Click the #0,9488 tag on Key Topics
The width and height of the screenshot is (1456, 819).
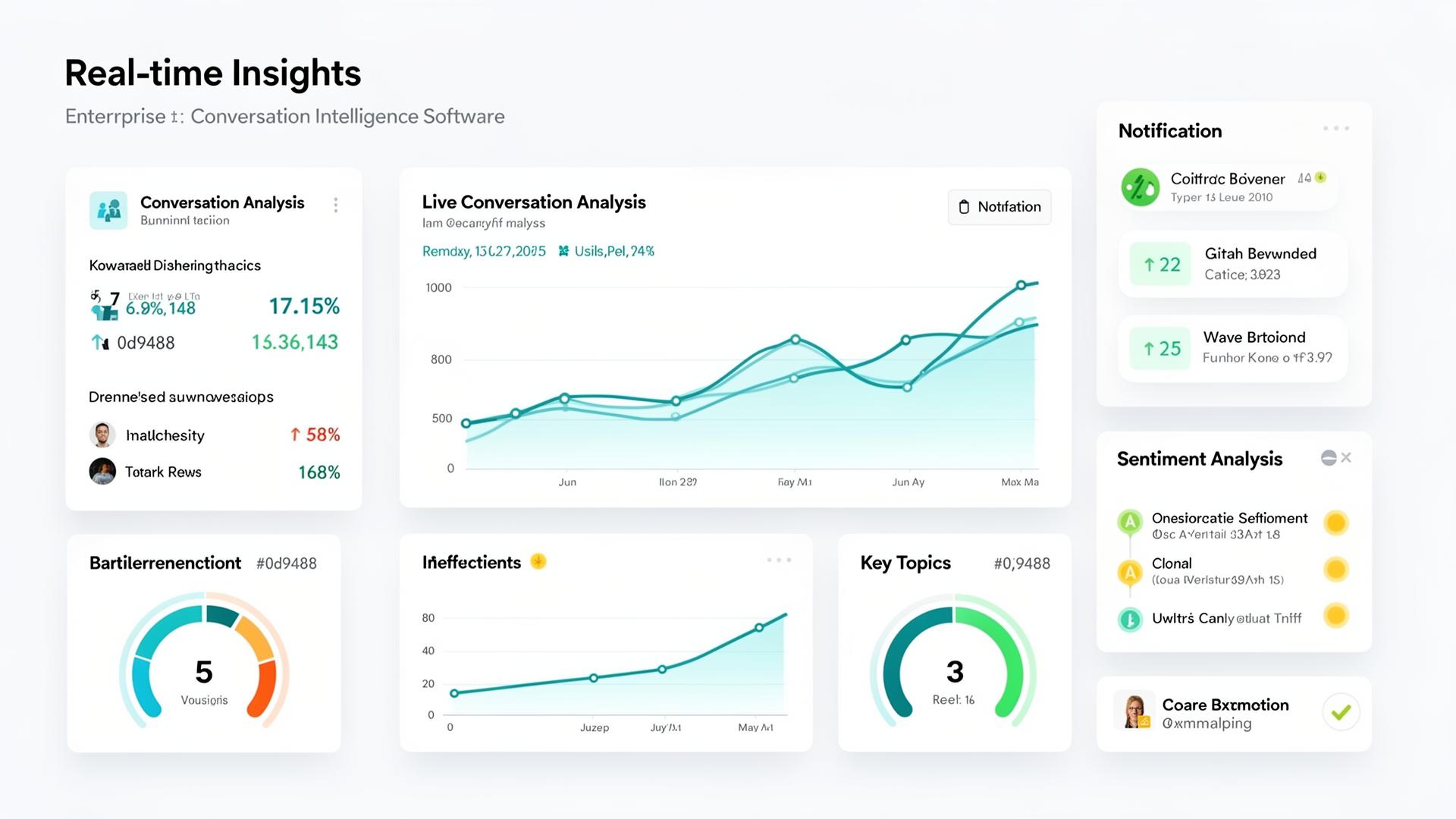(1021, 563)
